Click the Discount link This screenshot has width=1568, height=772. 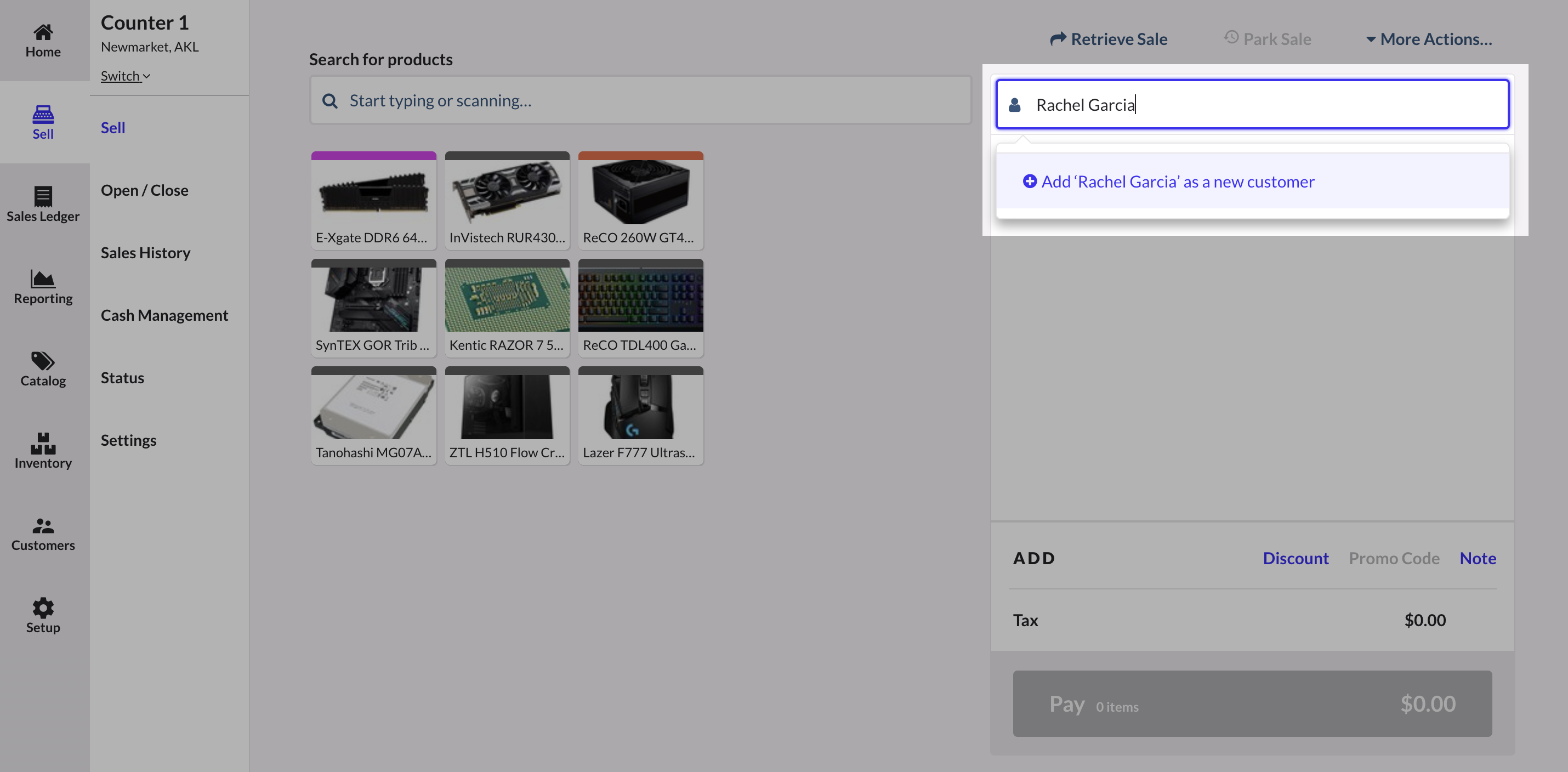1296,558
